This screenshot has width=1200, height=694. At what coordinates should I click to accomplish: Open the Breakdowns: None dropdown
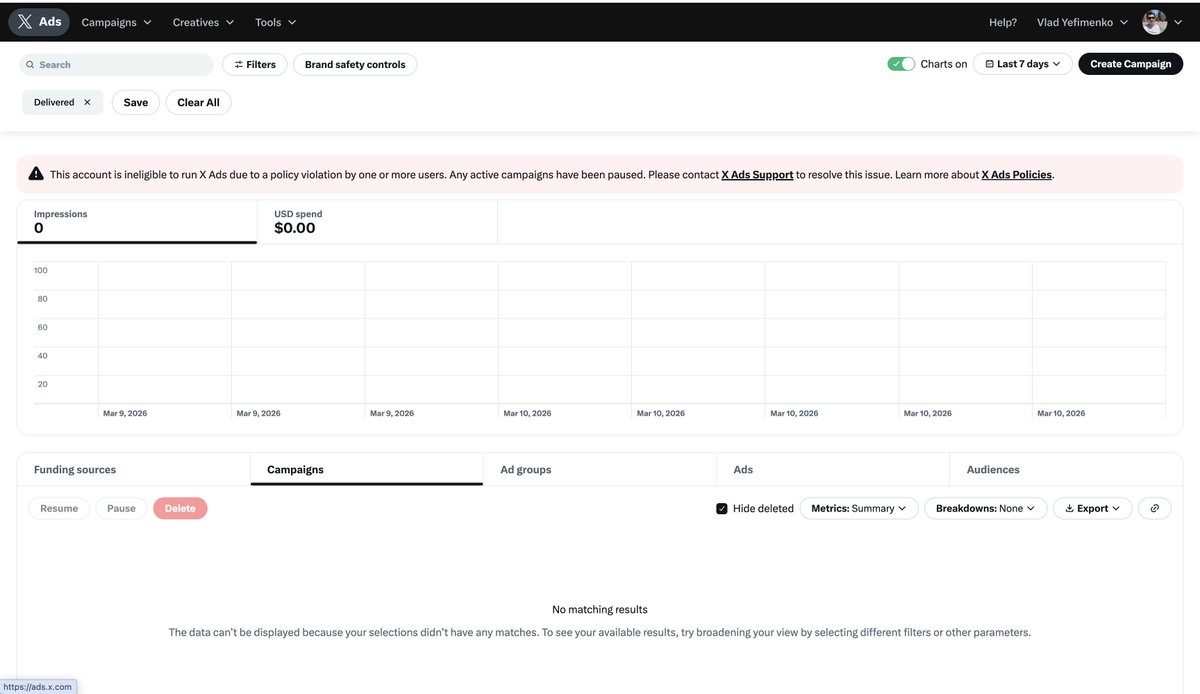click(986, 508)
